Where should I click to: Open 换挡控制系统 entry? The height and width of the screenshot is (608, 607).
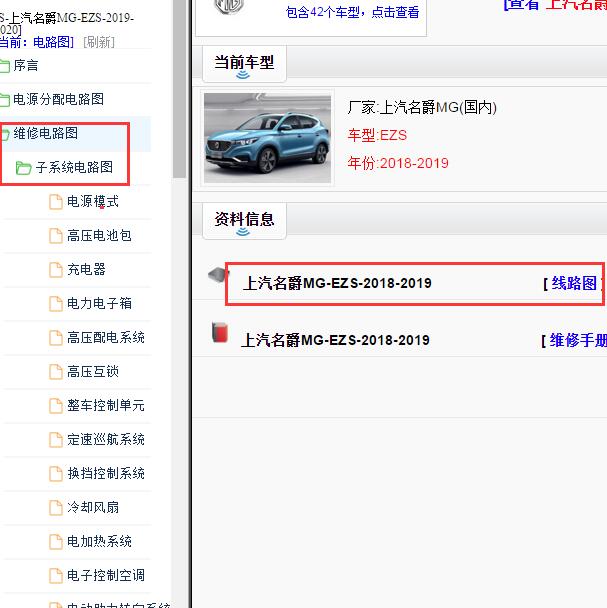click(x=106, y=473)
